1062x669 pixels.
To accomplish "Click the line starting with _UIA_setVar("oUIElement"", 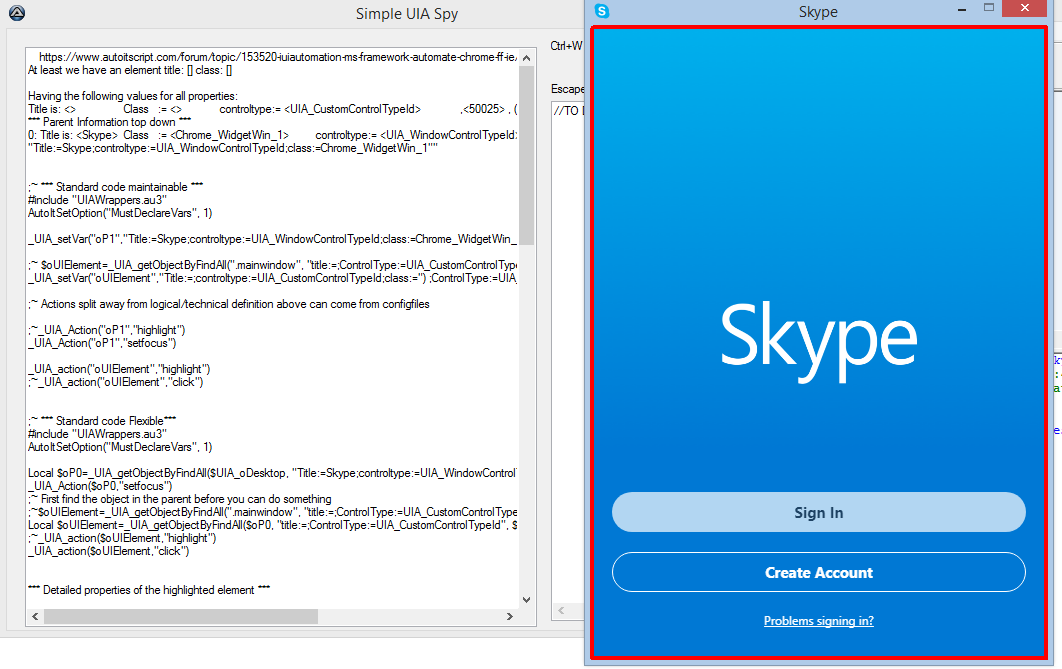I will pos(272,278).
